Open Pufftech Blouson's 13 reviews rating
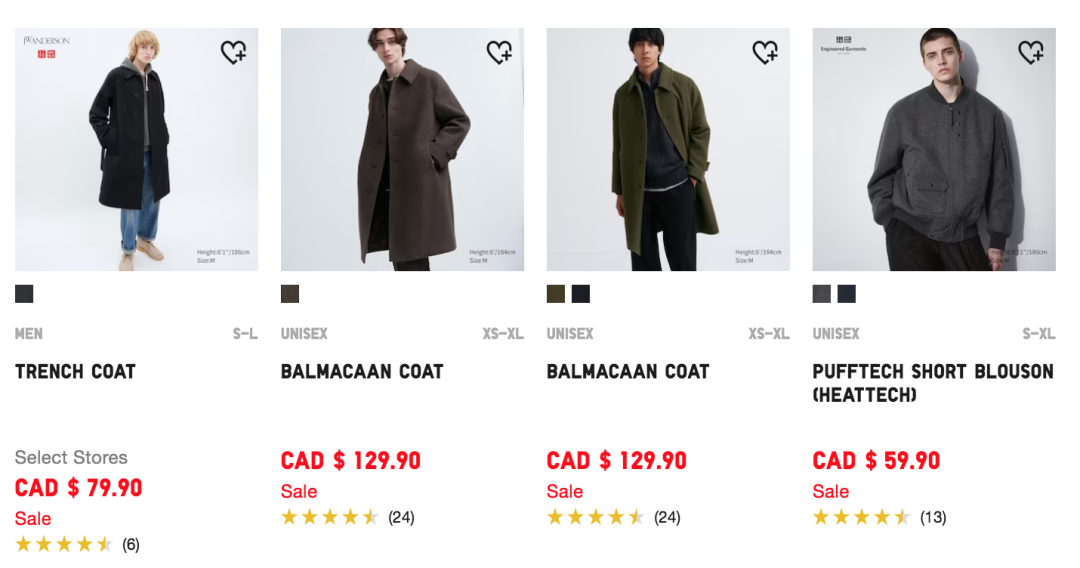The height and width of the screenshot is (568, 1080). [878, 517]
